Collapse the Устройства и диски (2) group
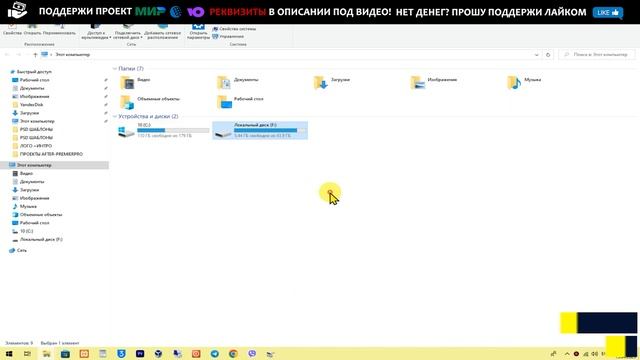The image size is (640, 360). point(115,116)
